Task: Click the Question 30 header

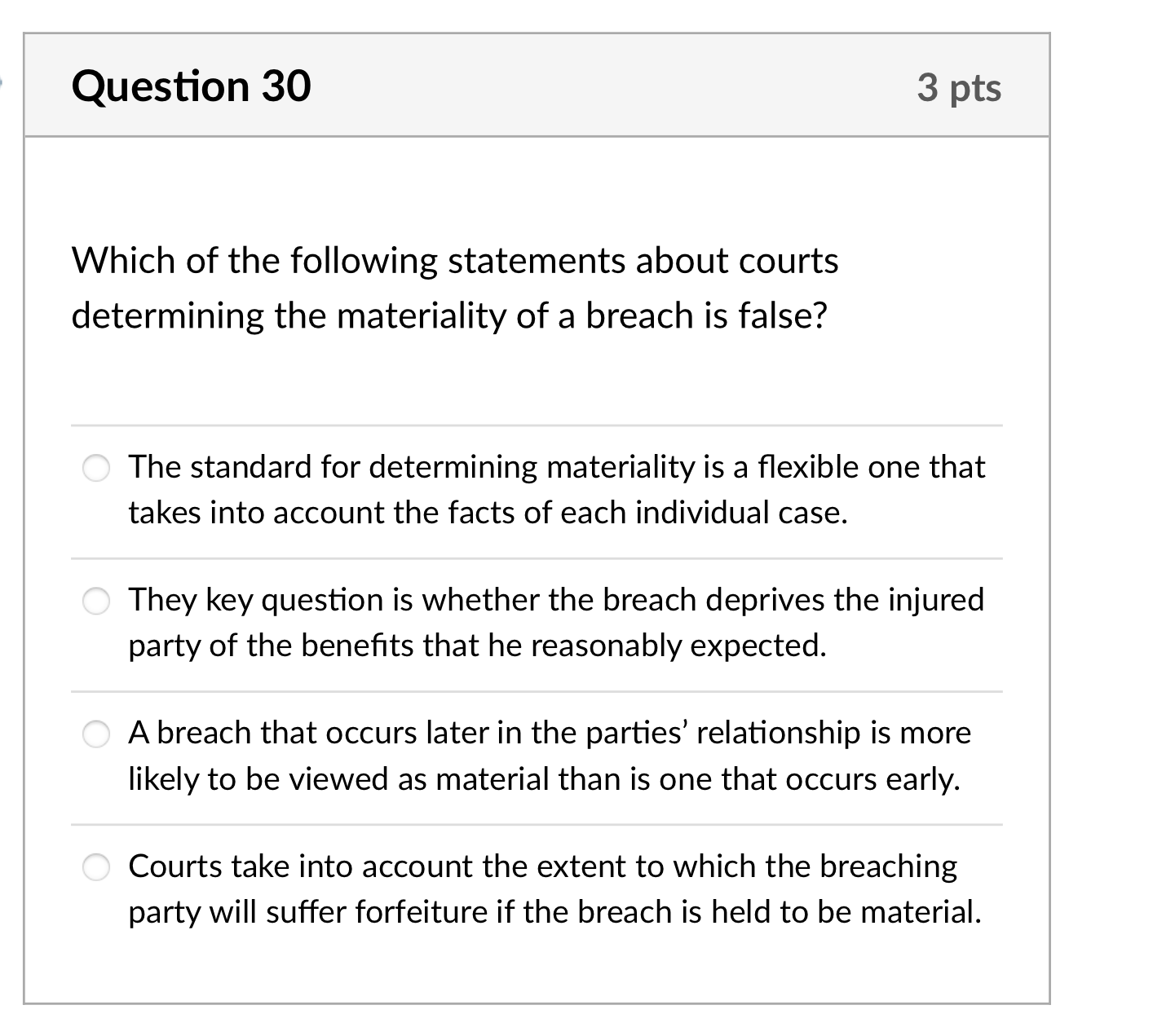Action: click(191, 85)
